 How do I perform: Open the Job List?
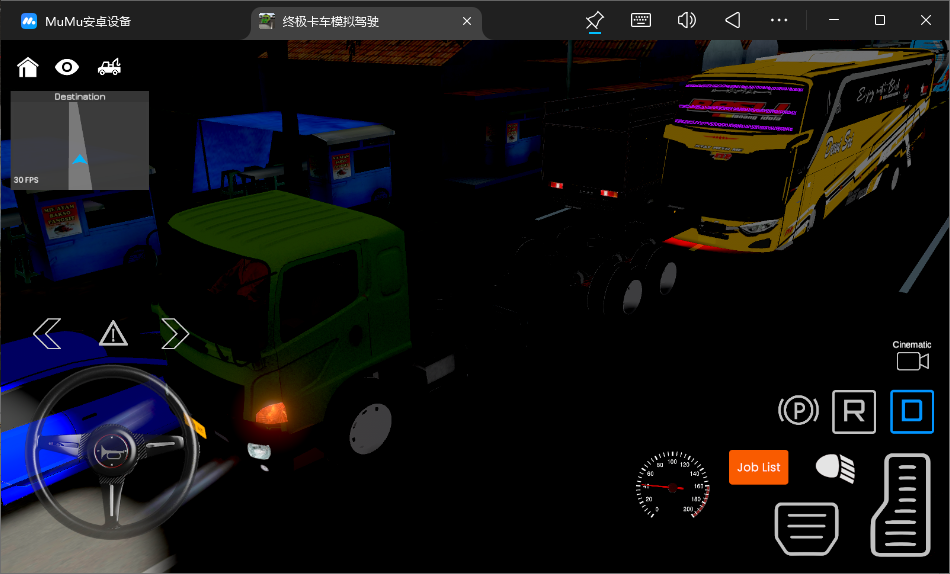pyautogui.click(x=758, y=467)
